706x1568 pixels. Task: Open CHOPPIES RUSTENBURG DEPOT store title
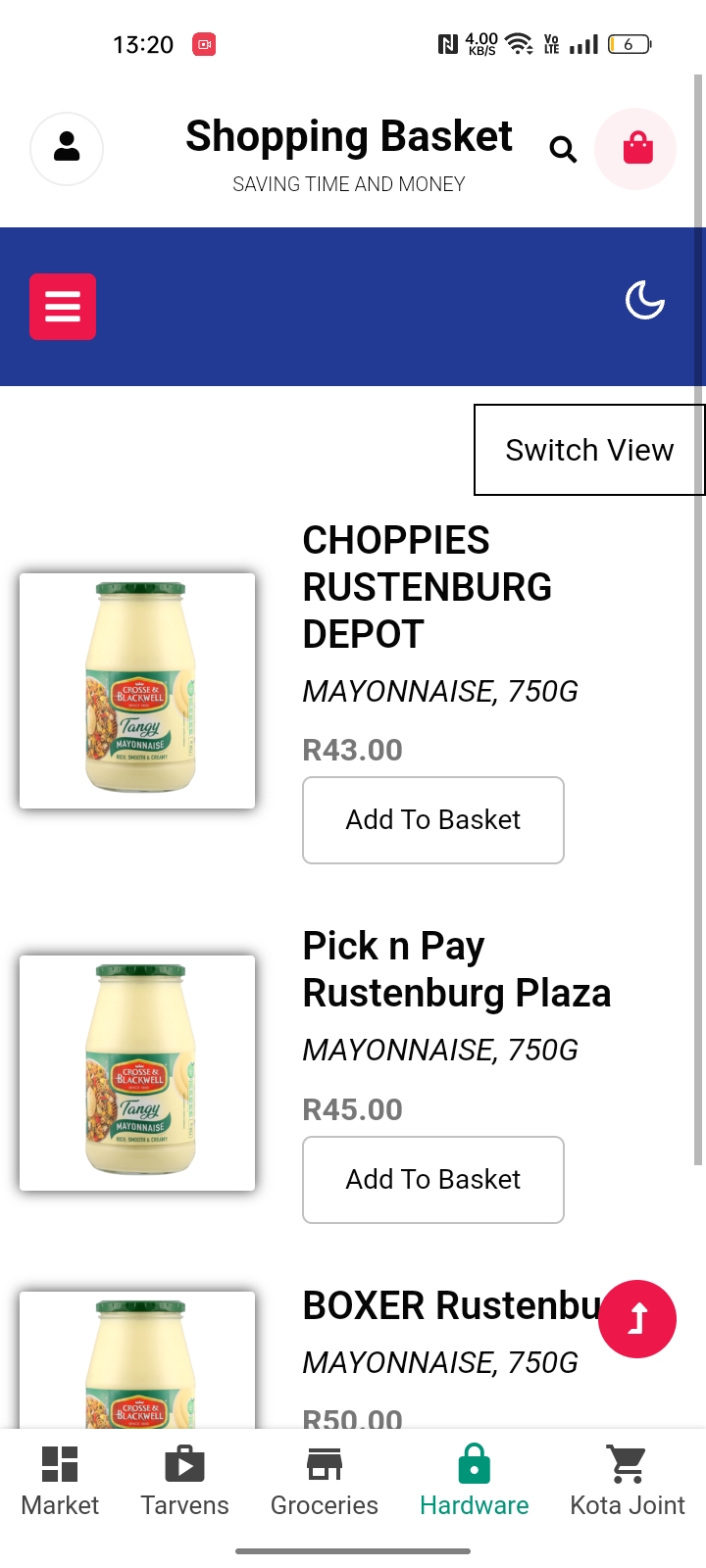click(x=427, y=587)
